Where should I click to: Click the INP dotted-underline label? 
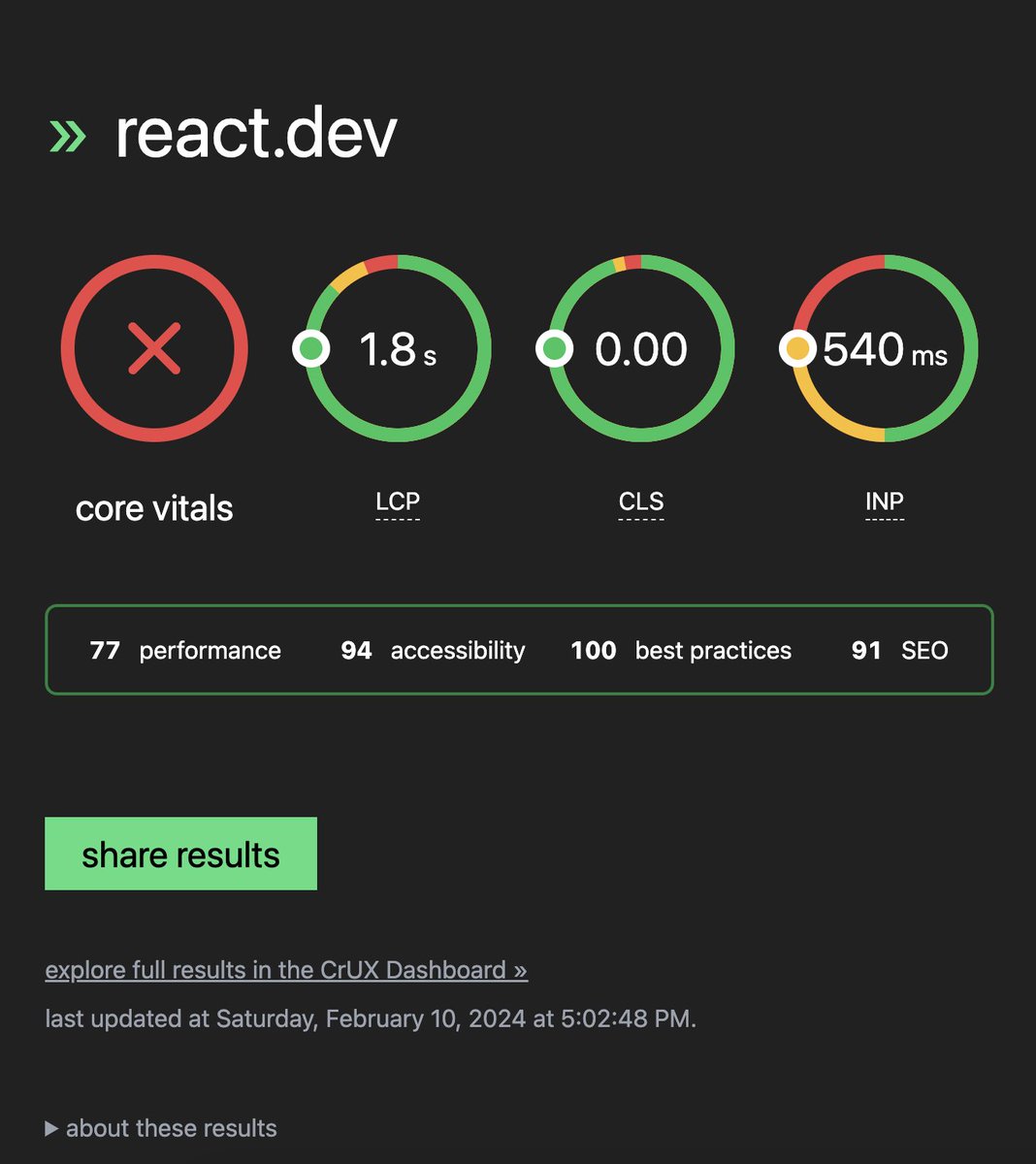885,502
